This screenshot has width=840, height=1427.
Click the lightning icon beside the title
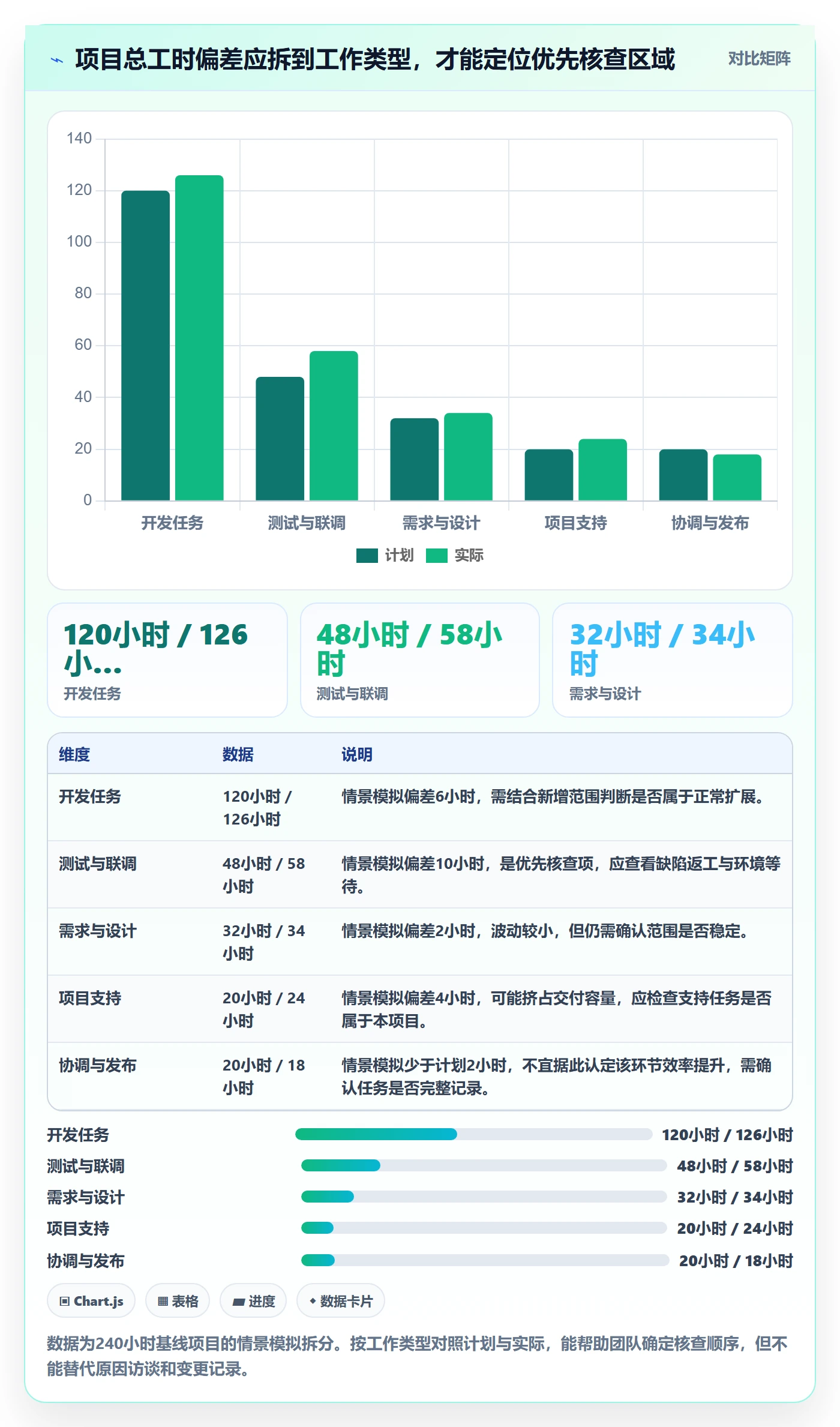(x=57, y=60)
